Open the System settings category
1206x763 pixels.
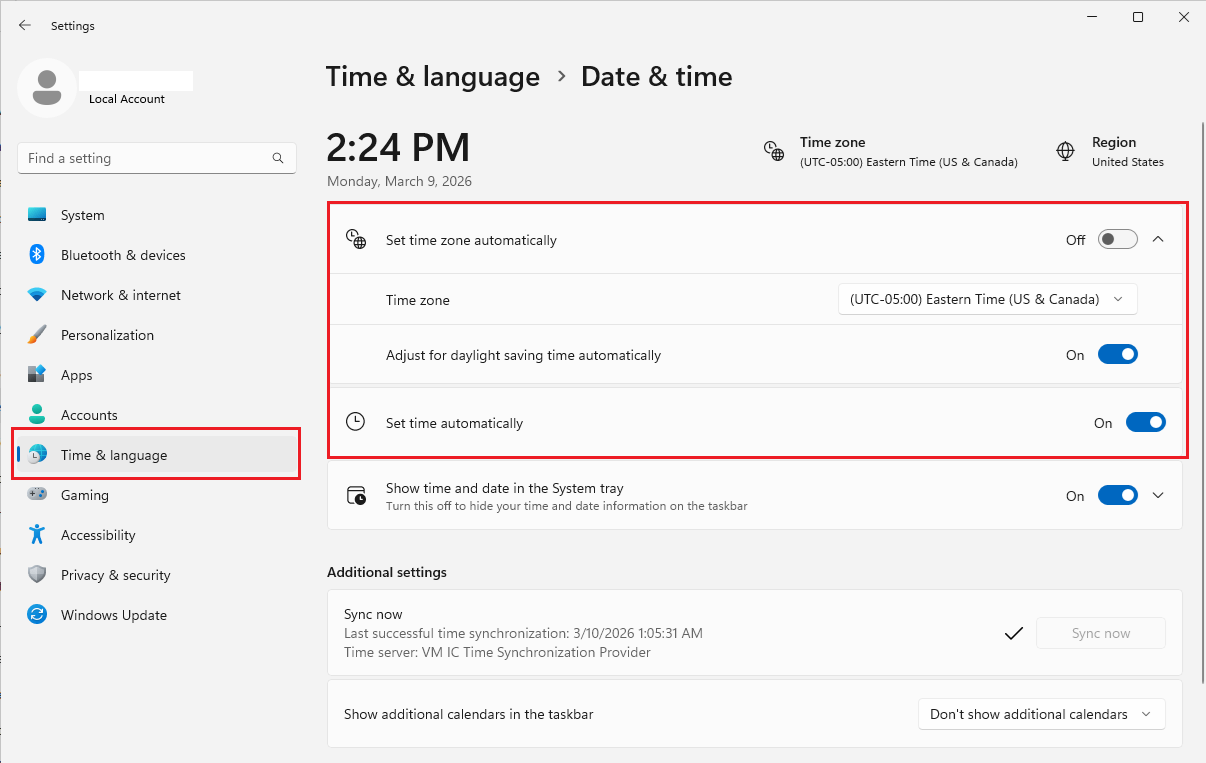[157, 215]
